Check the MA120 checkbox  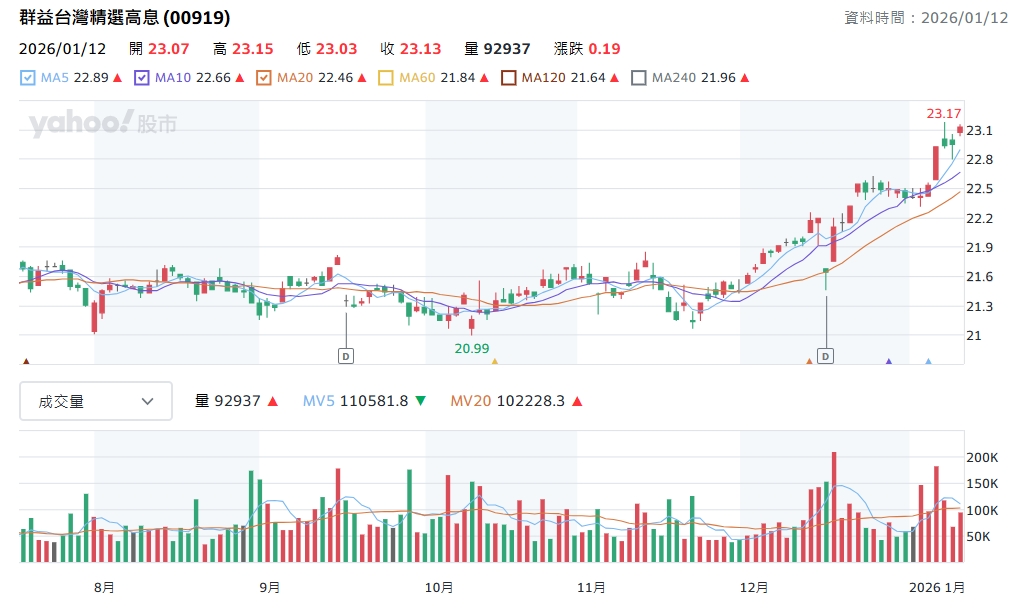[508, 78]
